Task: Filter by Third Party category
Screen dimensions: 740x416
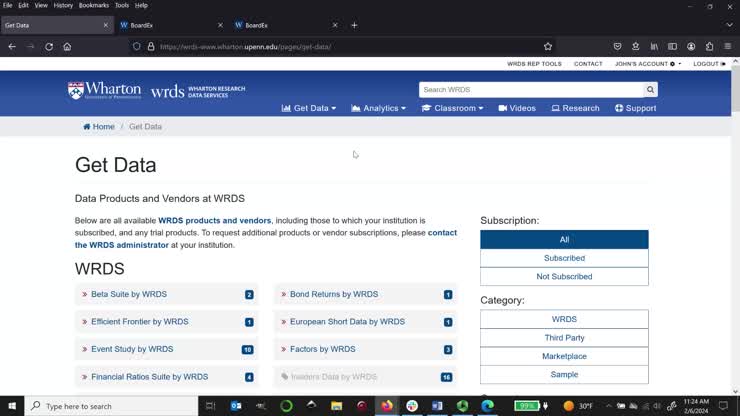Action: tap(564, 338)
